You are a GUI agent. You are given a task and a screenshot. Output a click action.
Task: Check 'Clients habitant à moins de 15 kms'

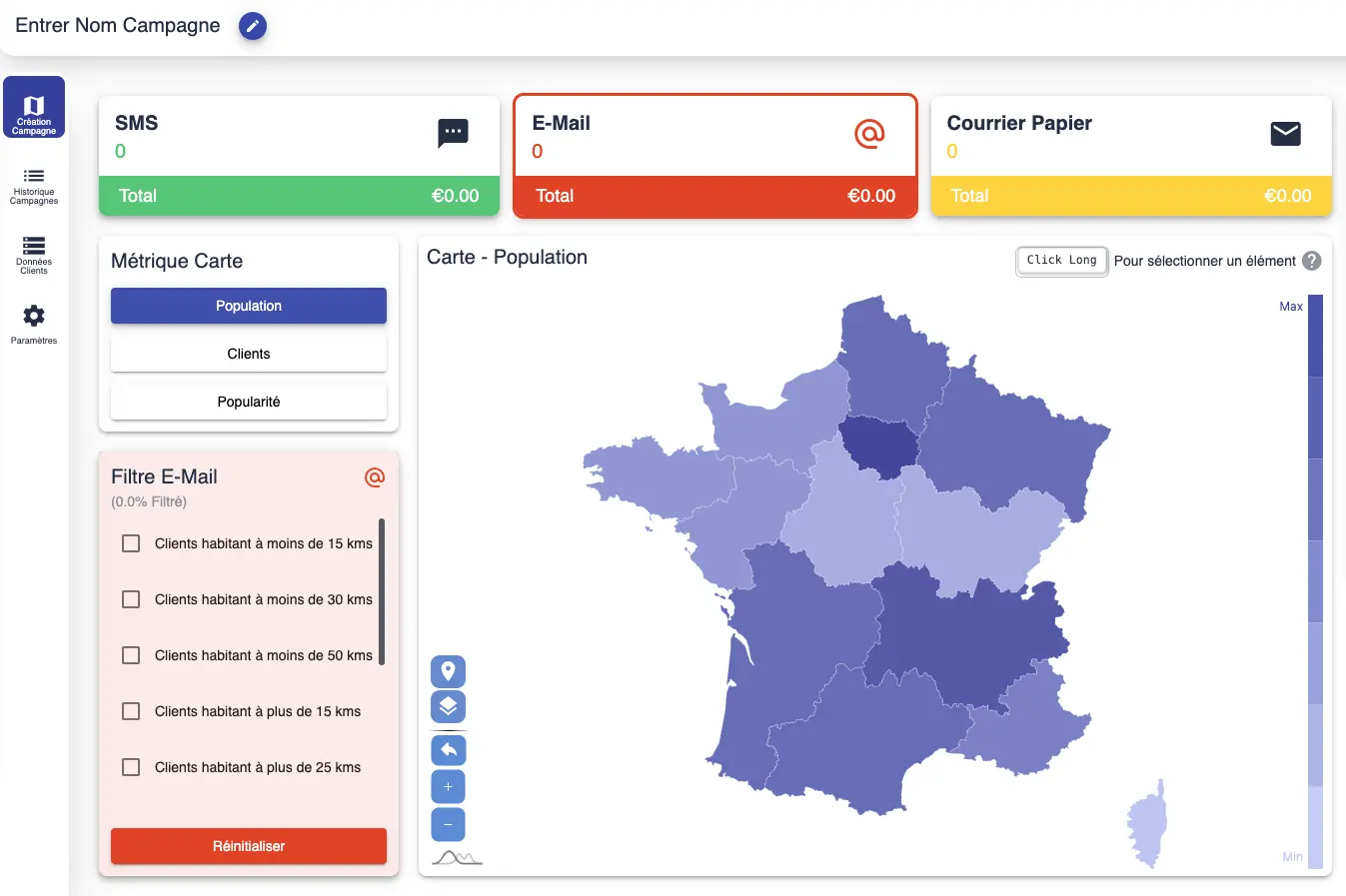[131, 543]
